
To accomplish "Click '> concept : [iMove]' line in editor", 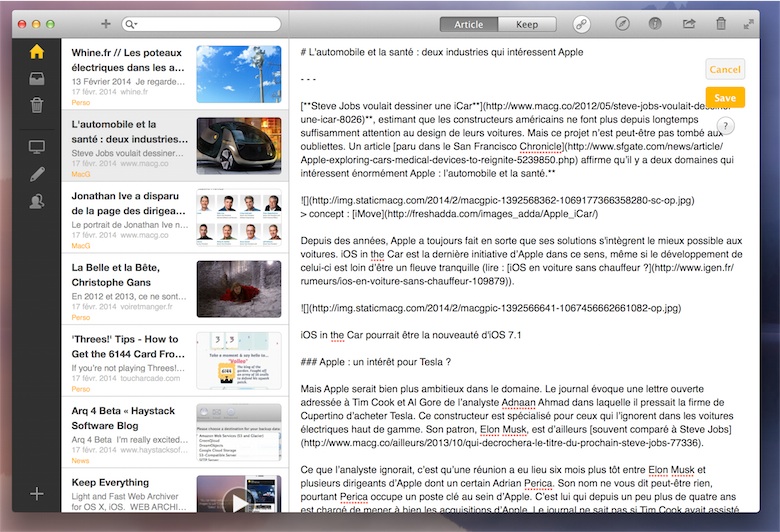I will [449, 214].
